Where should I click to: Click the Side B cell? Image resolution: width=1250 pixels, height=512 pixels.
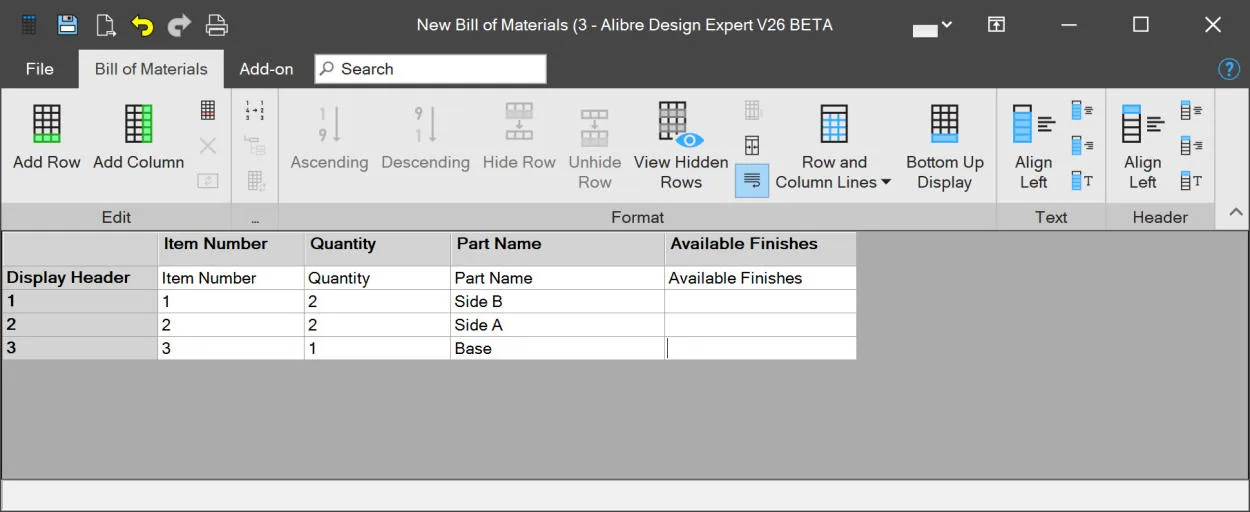(x=557, y=301)
